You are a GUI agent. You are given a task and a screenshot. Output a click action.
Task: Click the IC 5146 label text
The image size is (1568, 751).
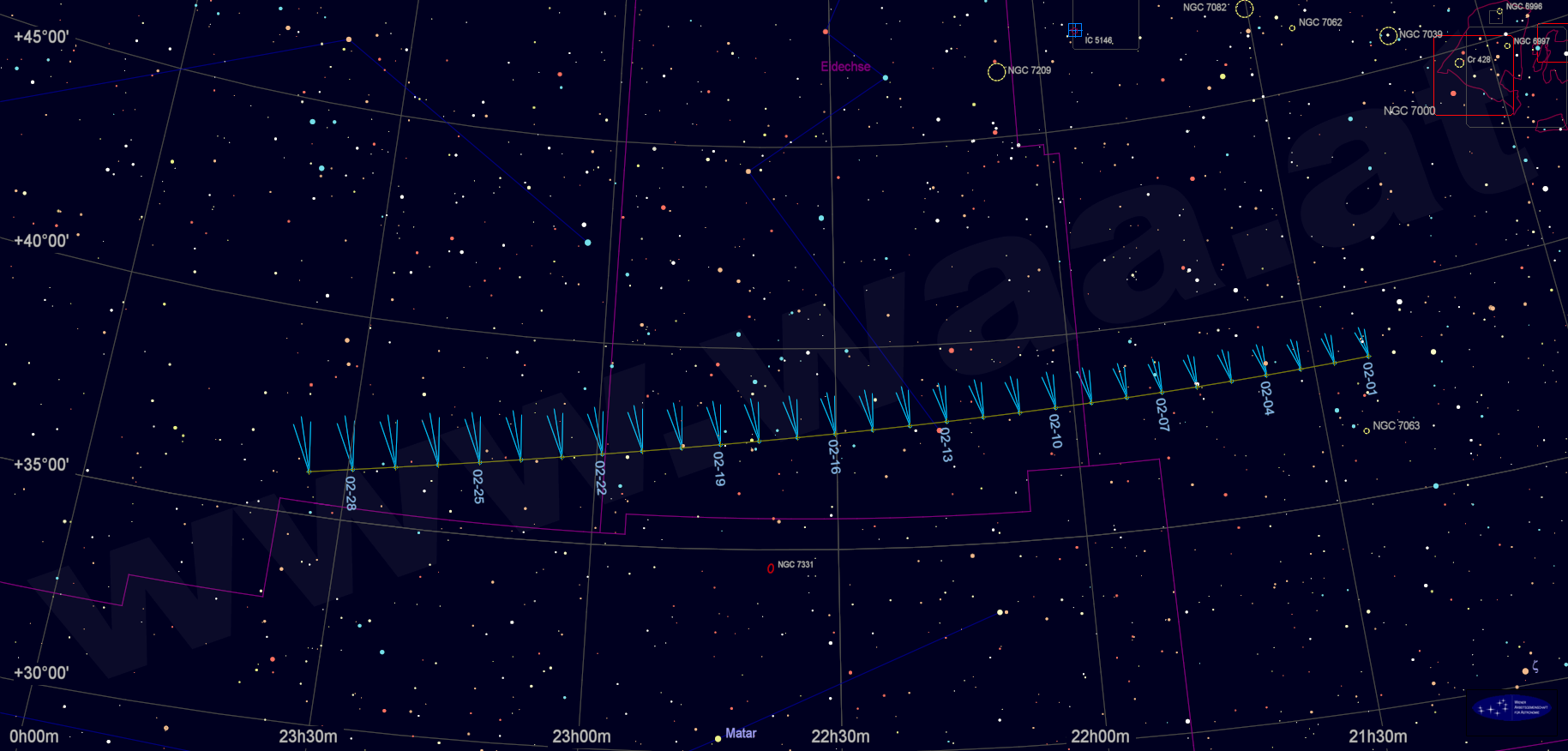[x=1098, y=40]
